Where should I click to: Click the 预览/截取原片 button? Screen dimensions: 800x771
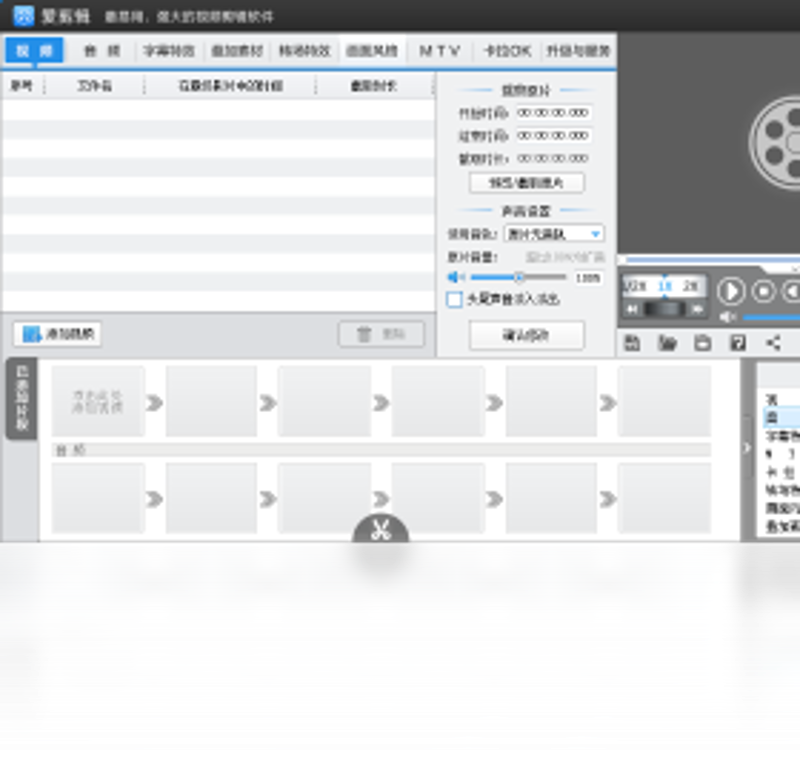point(527,183)
